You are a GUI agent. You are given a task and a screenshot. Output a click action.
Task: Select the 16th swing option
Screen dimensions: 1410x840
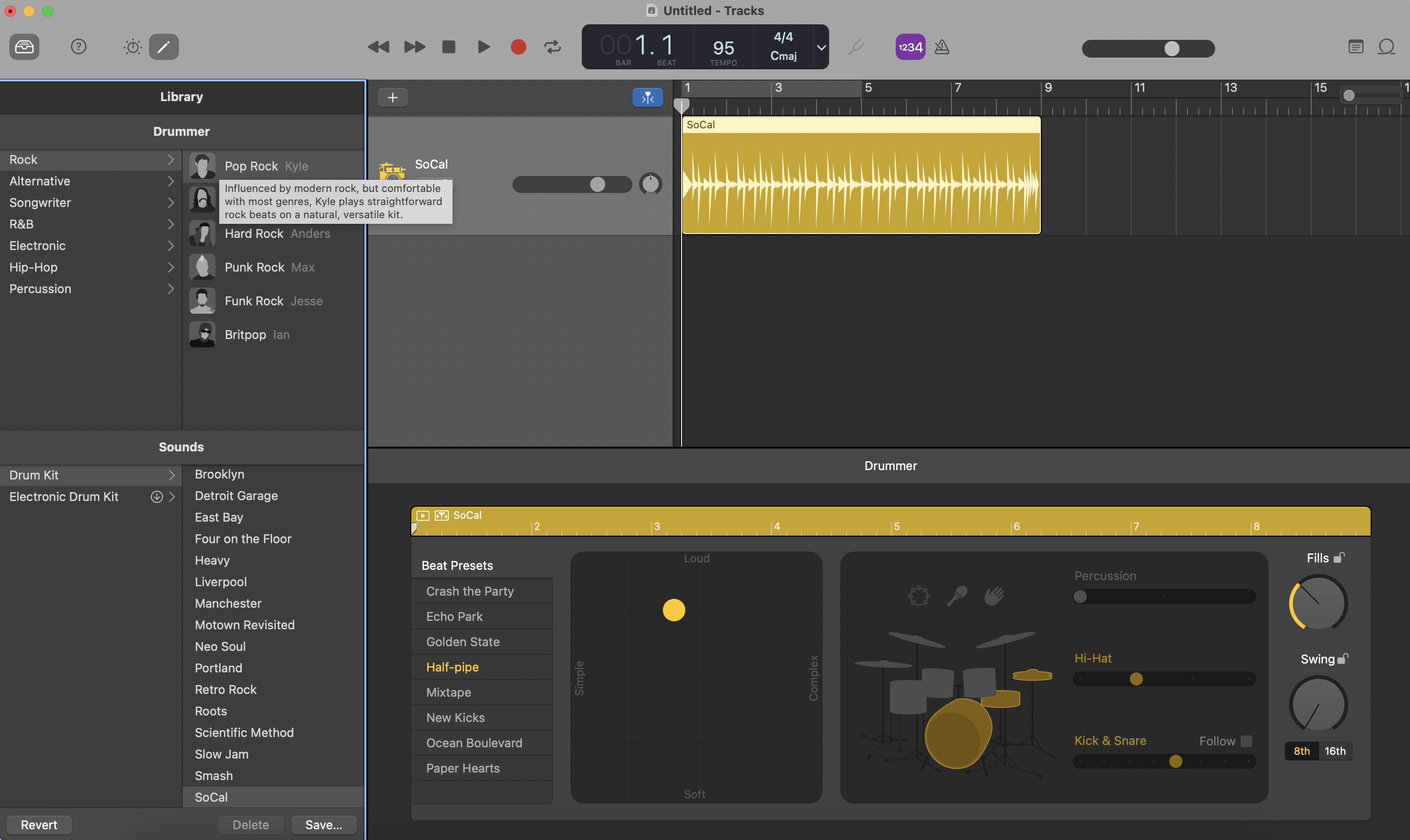pyautogui.click(x=1335, y=751)
